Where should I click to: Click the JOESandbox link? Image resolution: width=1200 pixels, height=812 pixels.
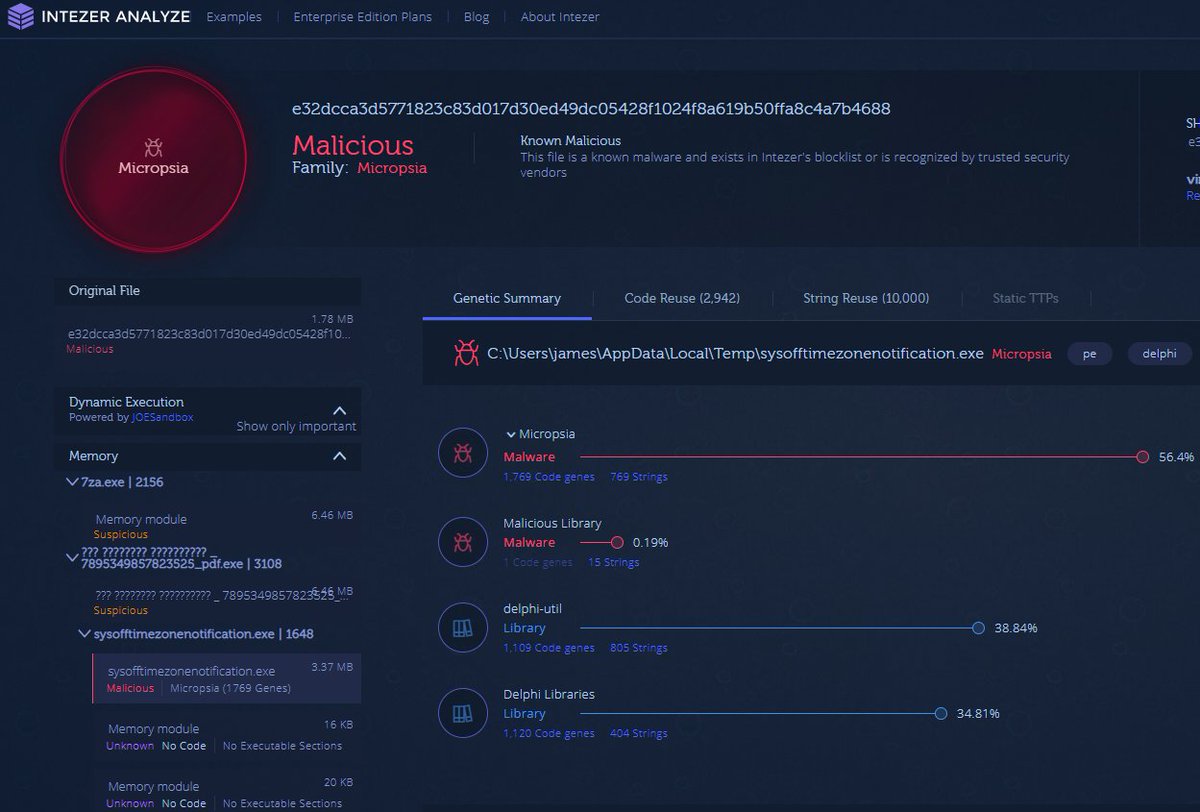coord(163,417)
